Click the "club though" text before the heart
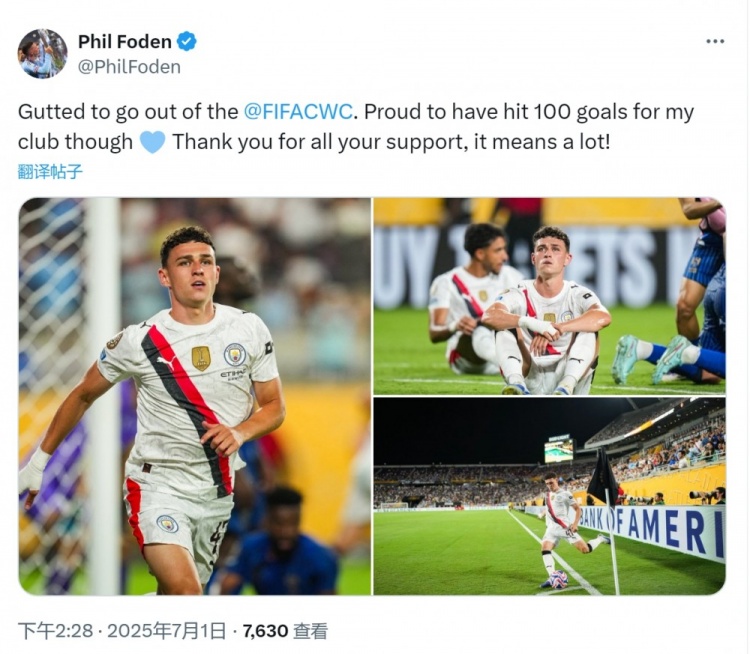 click(76, 142)
